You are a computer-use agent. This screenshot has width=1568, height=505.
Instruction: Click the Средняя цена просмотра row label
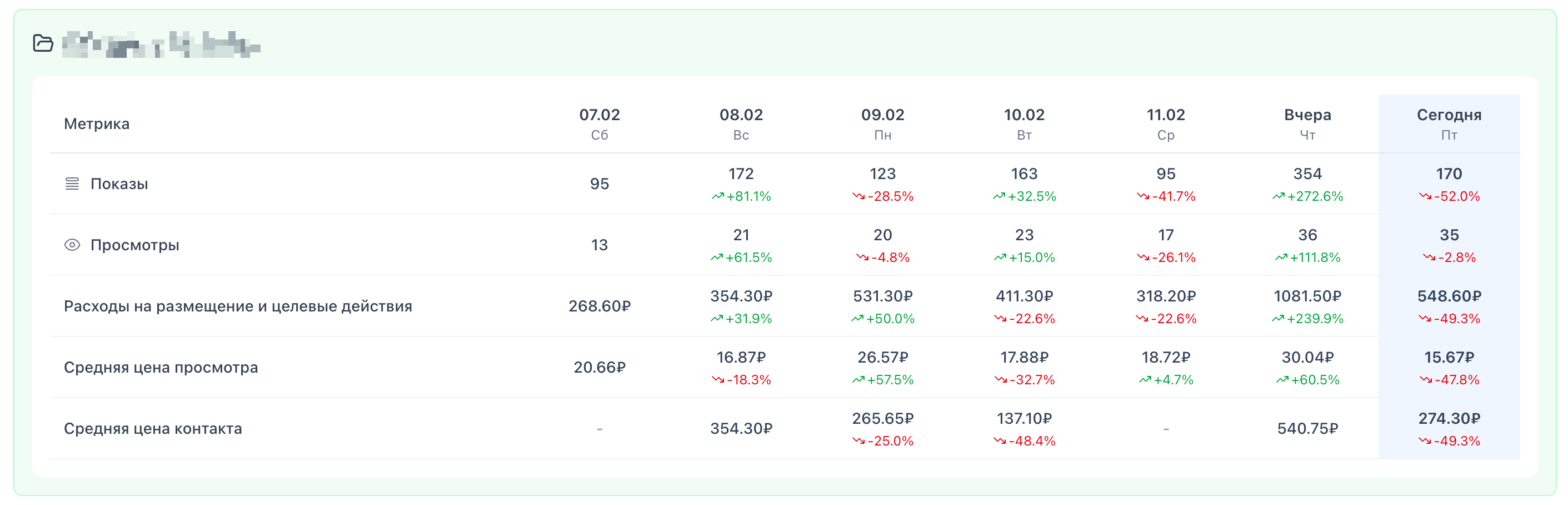(161, 367)
